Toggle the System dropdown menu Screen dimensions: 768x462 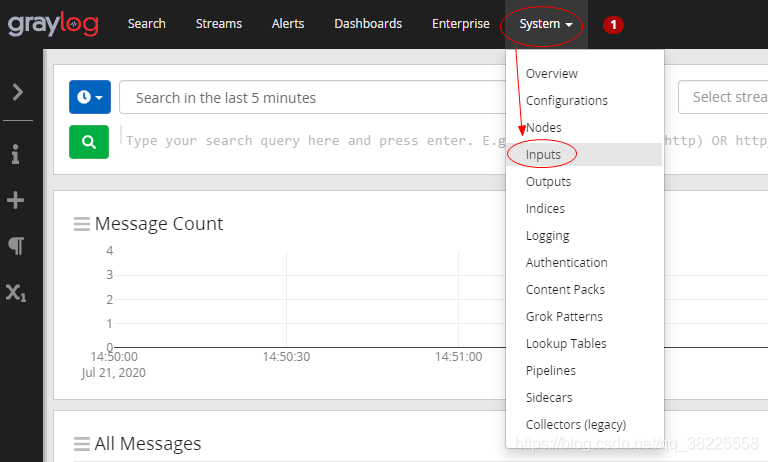546,24
